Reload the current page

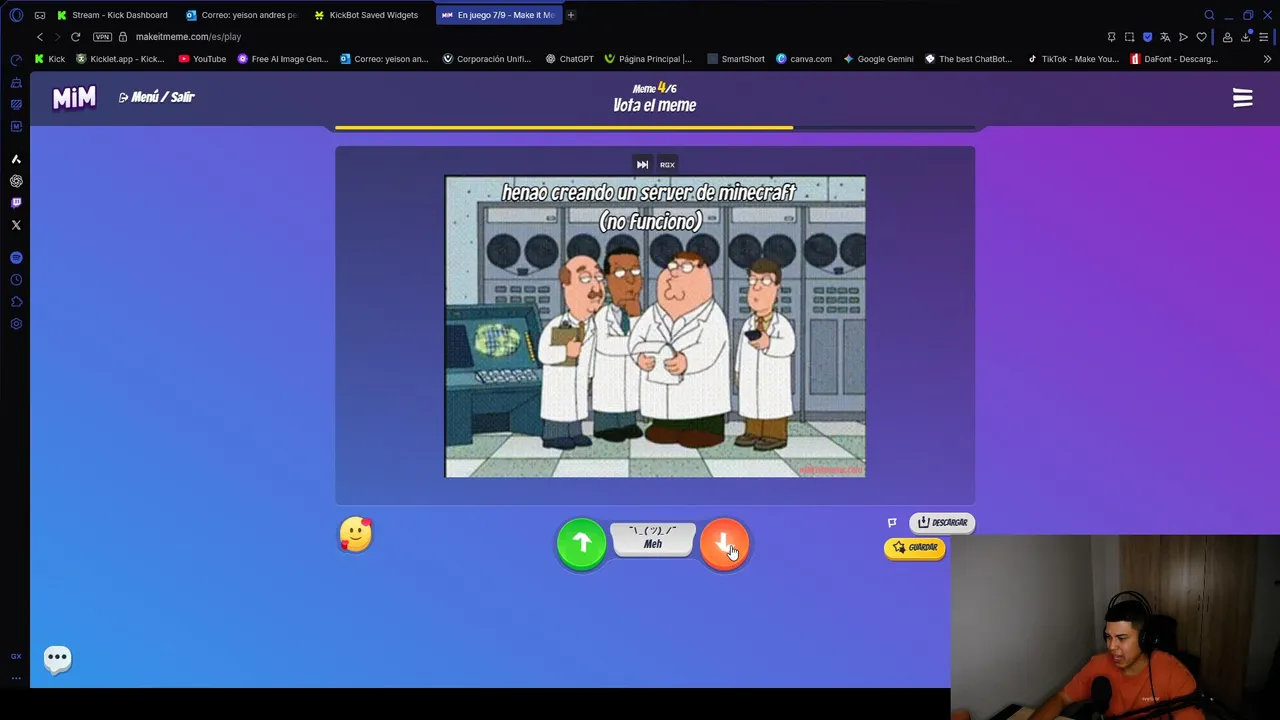pos(75,37)
